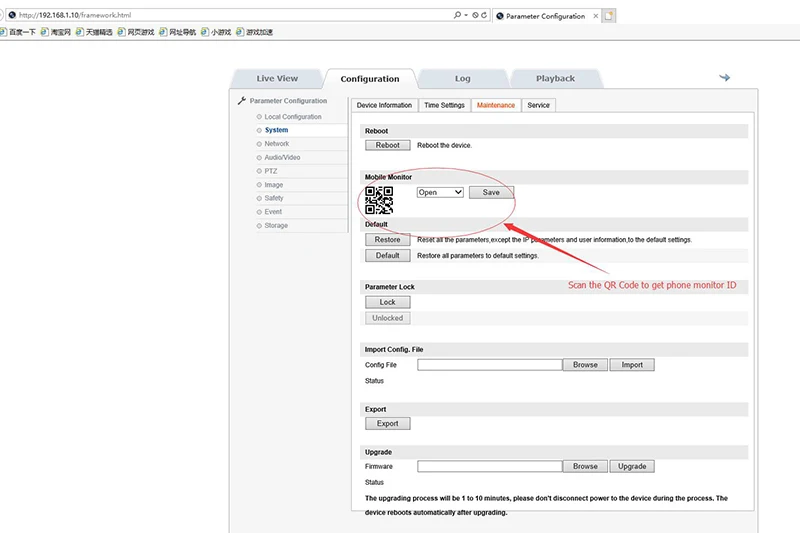The width and height of the screenshot is (800, 533).
Task: Click the Config File input field
Action: click(x=489, y=365)
